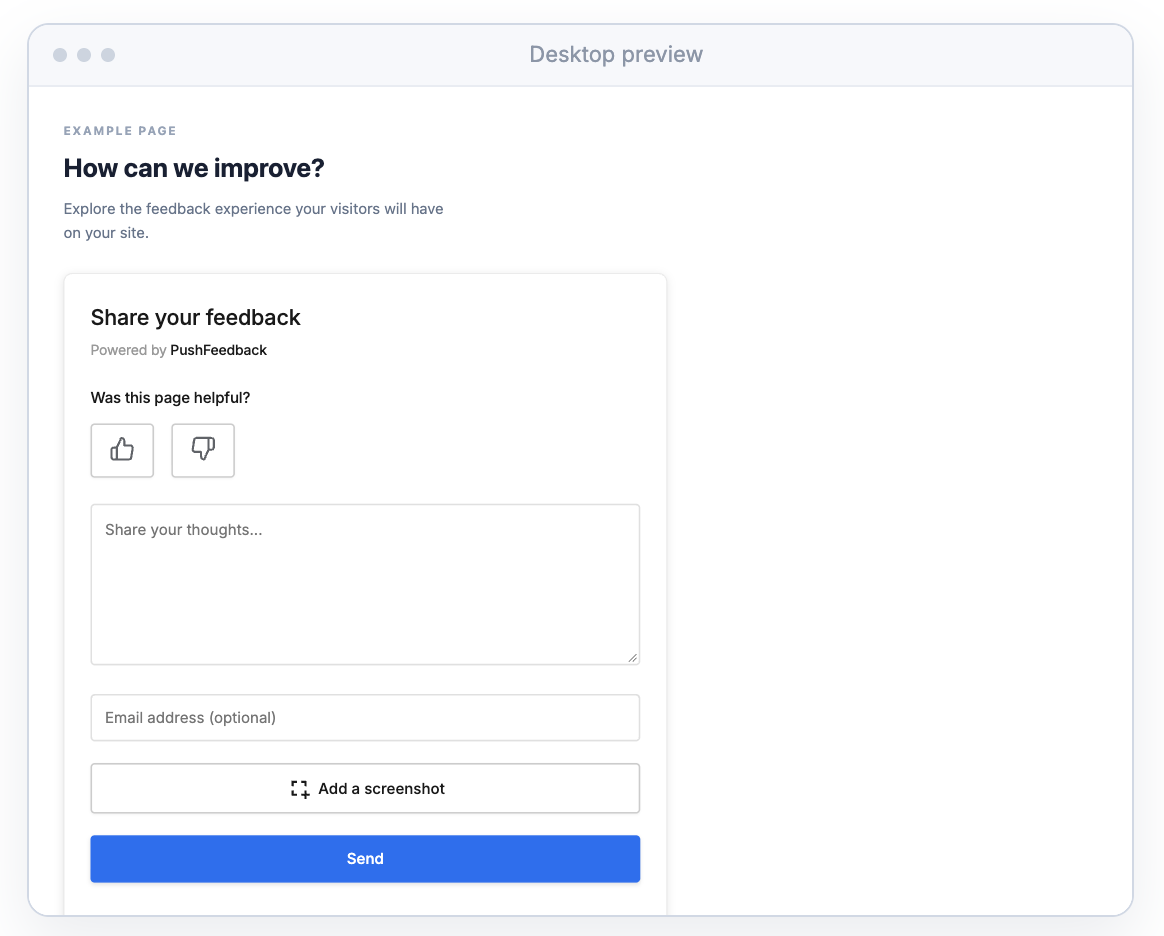Screen dimensions: 1164x936
Task: Click the 'Explore the feedback experience' paragraph
Action: tap(253, 220)
